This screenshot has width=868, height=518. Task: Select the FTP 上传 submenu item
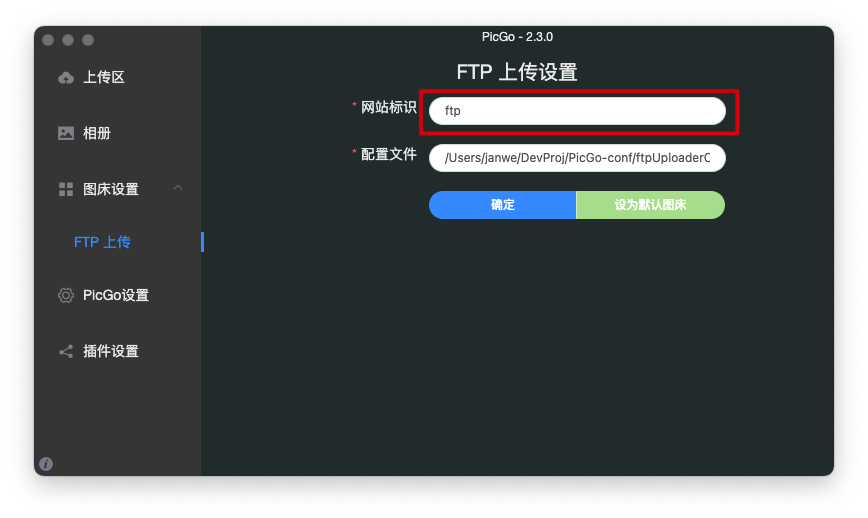pos(102,242)
